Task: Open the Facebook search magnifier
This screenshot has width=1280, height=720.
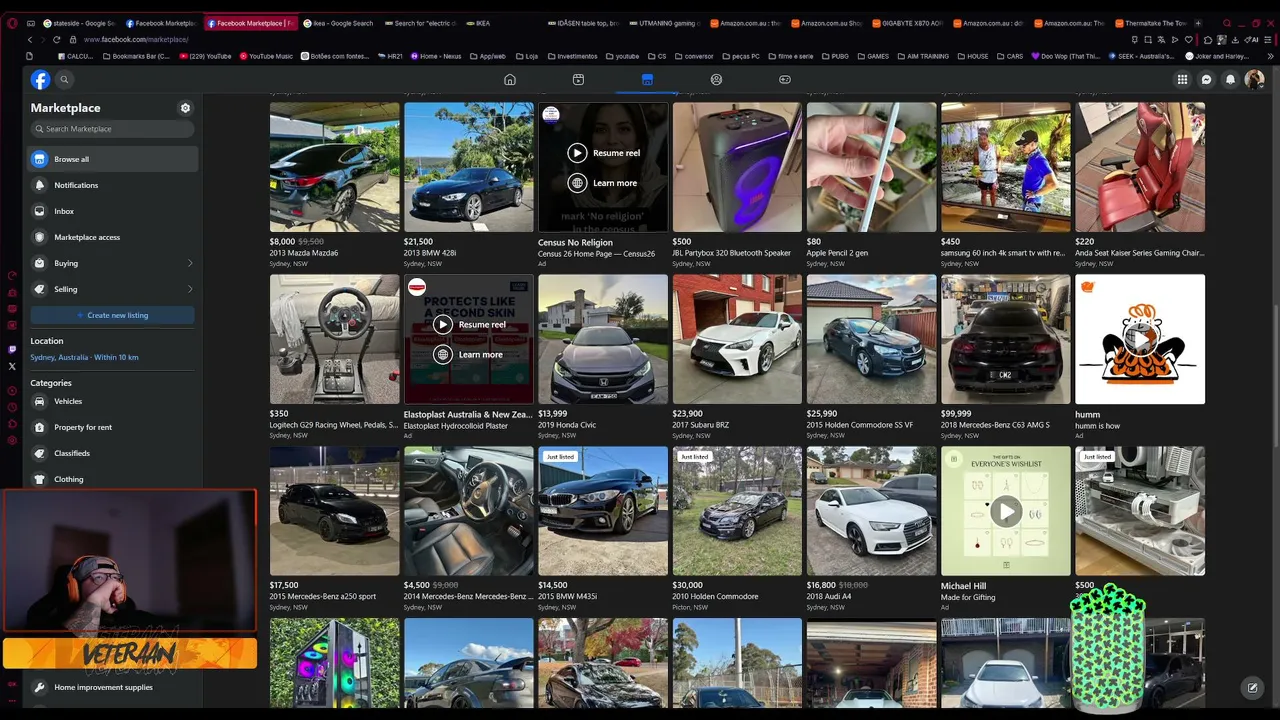Action: pos(64,80)
